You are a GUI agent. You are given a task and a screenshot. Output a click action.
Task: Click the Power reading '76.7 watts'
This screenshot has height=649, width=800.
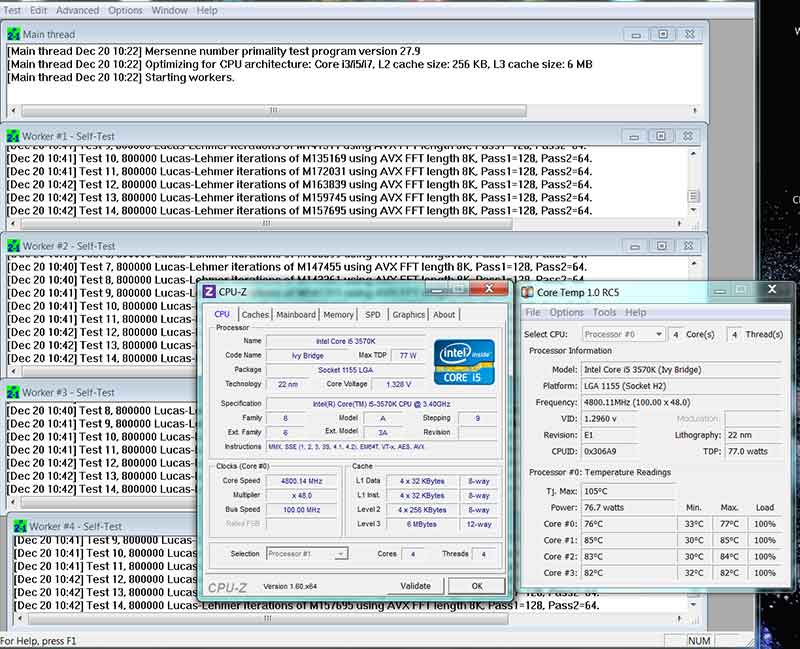(x=629, y=508)
